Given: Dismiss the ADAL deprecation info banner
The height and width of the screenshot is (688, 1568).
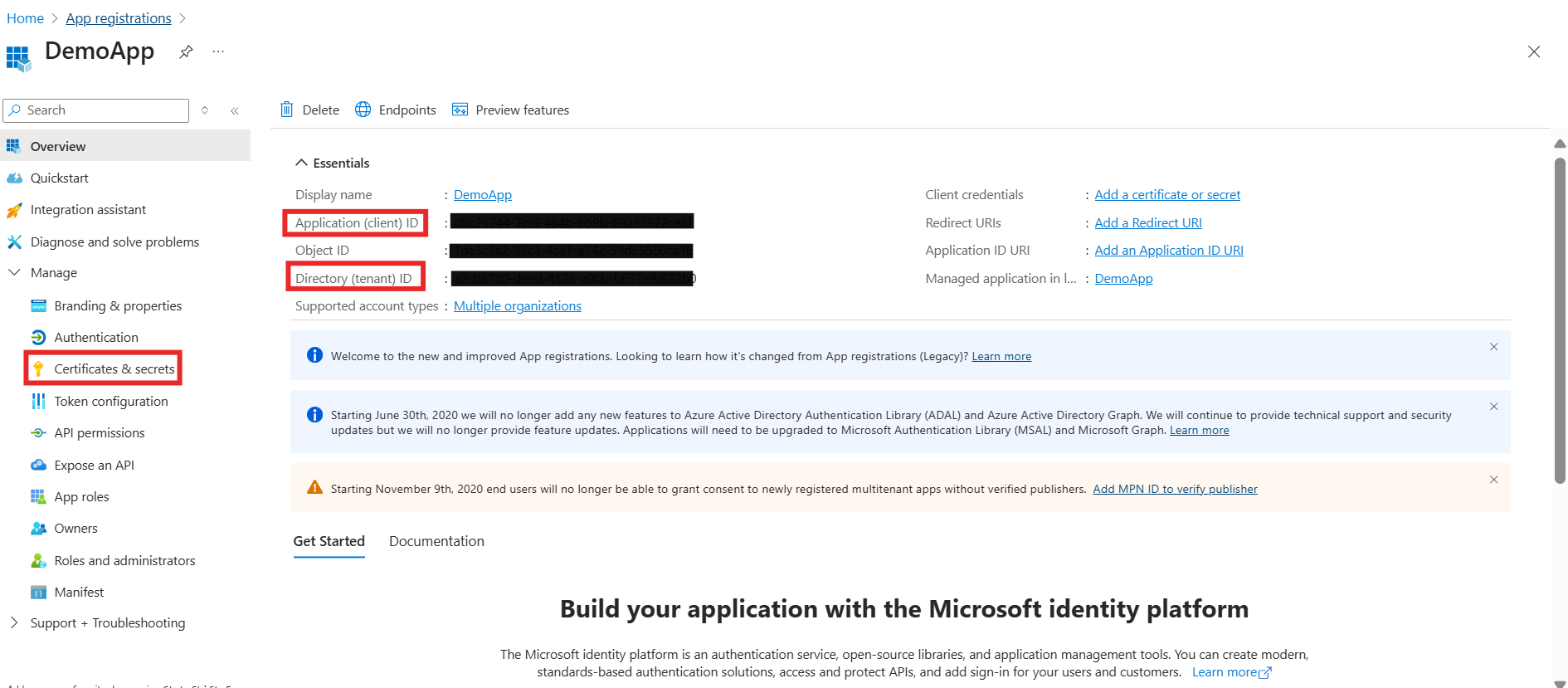Looking at the screenshot, I should tap(1493, 407).
